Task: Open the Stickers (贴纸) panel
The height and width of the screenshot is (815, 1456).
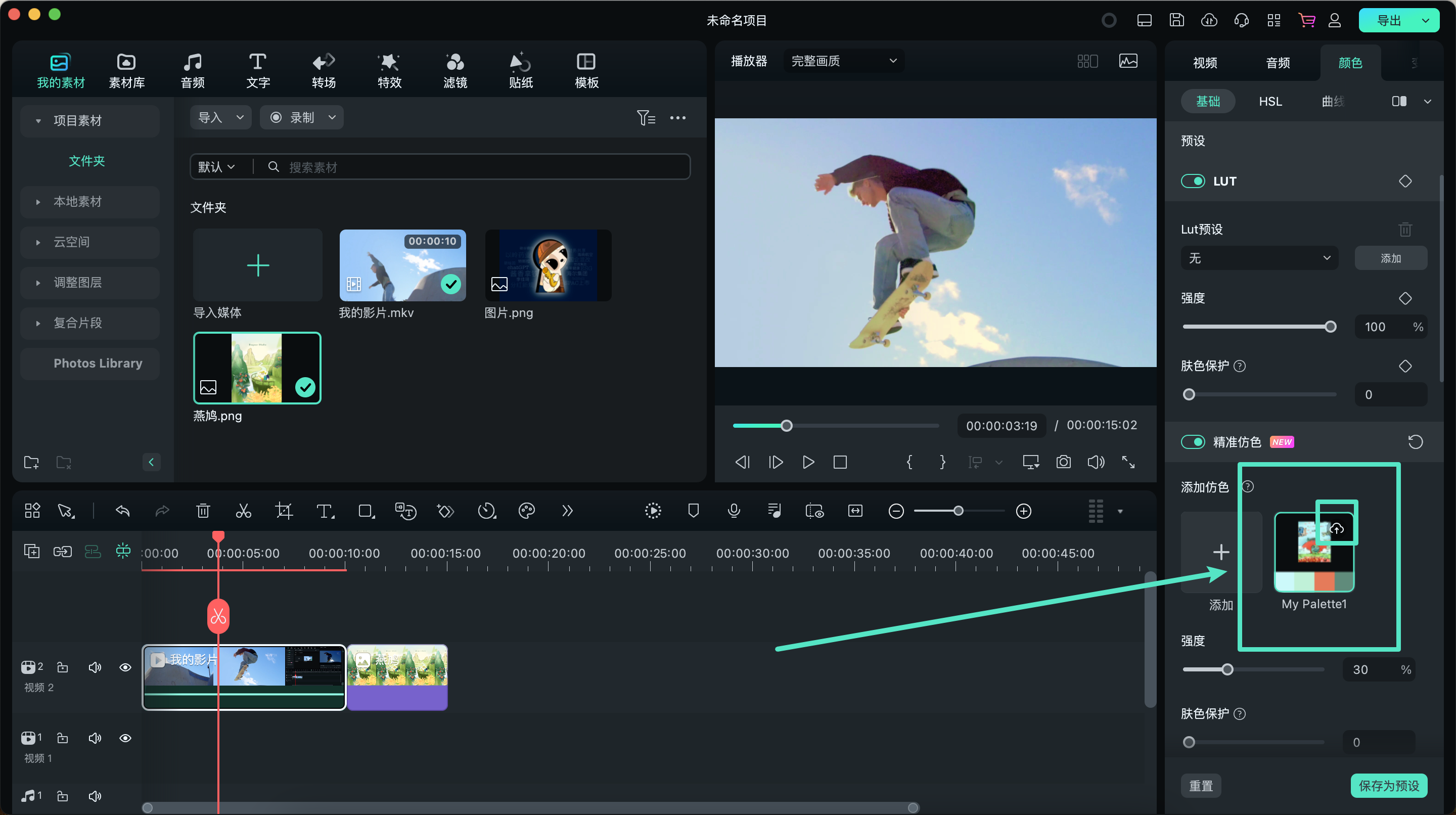Action: pyautogui.click(x=521, y=71)
